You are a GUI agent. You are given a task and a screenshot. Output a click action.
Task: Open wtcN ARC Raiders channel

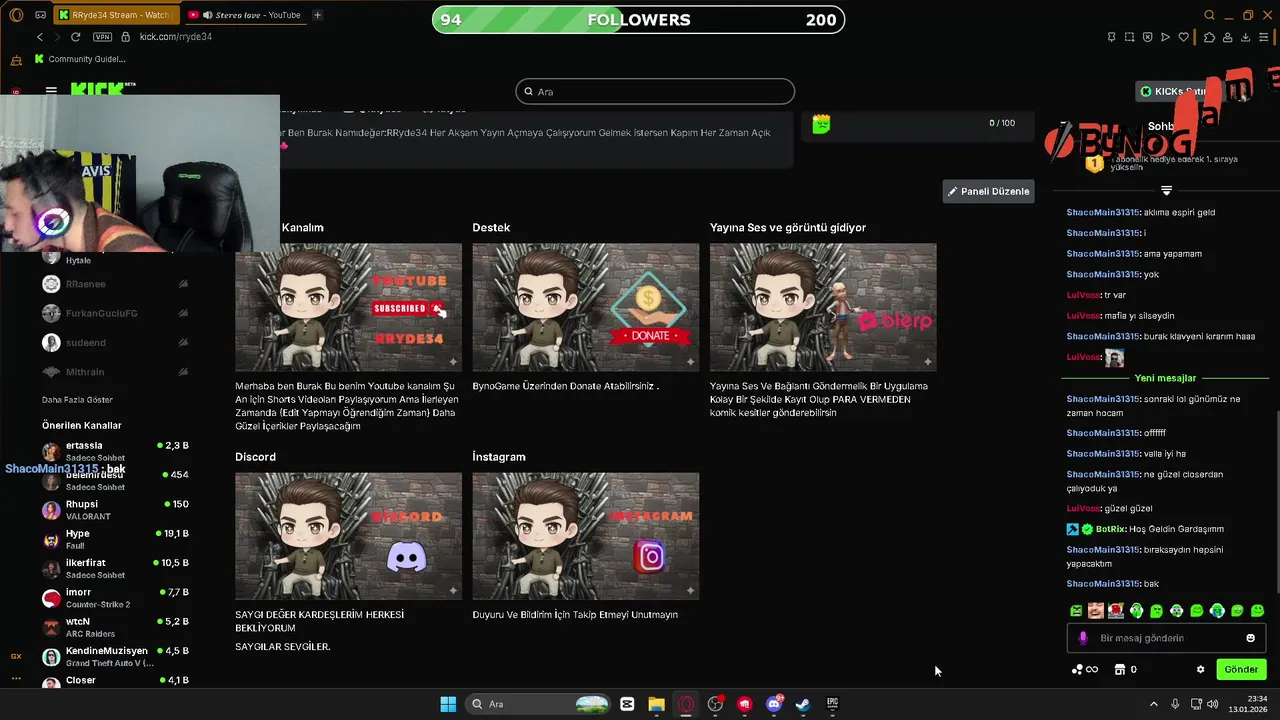click(115, 627)
